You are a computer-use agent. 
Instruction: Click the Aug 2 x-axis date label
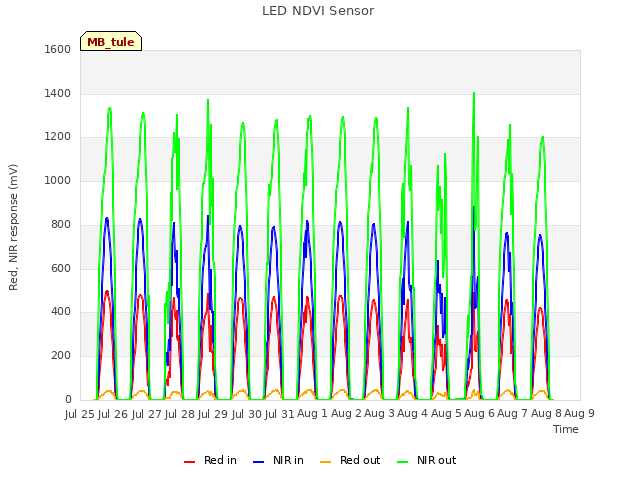[346, 413]
